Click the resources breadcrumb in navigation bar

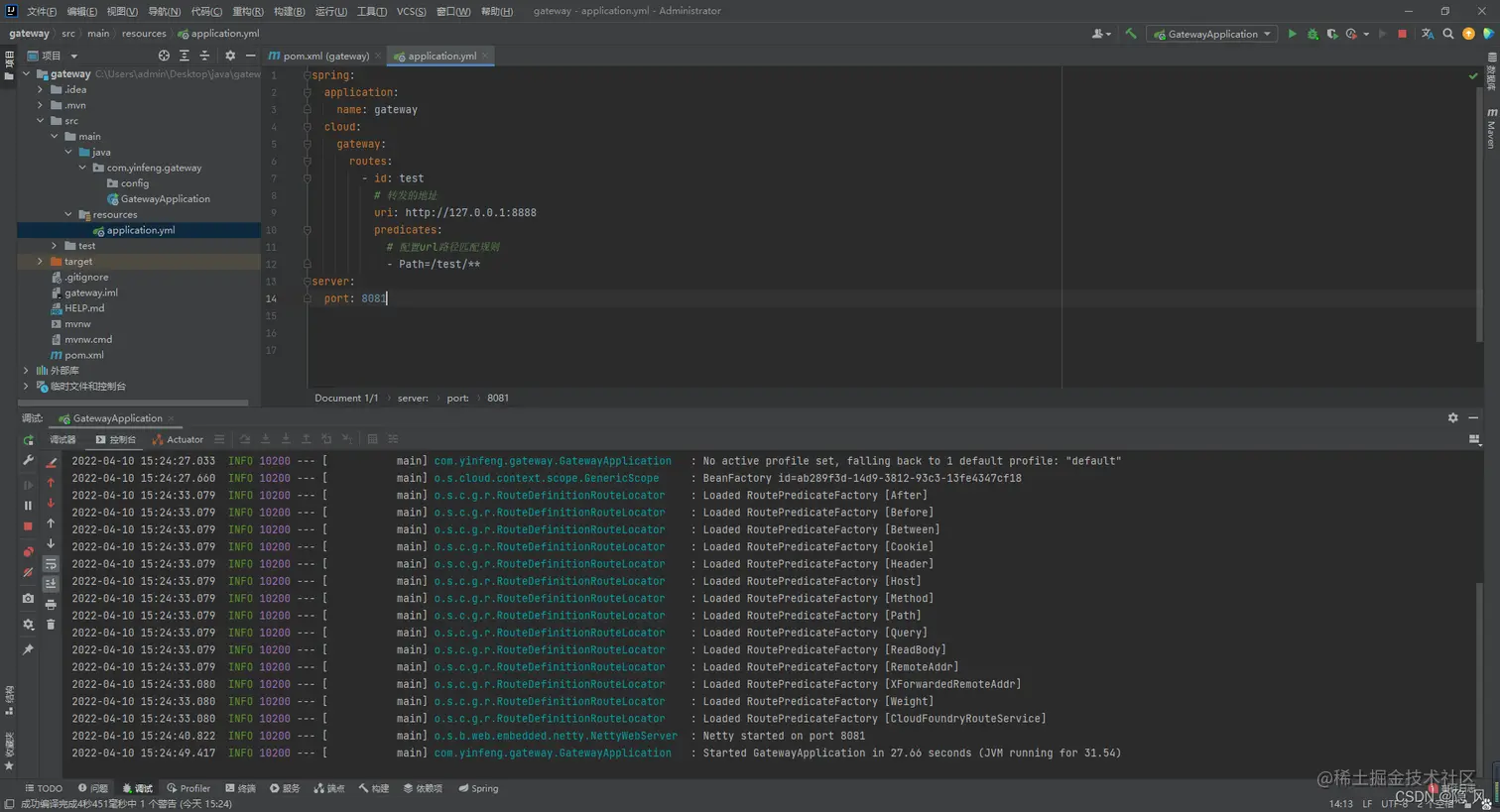144,34
